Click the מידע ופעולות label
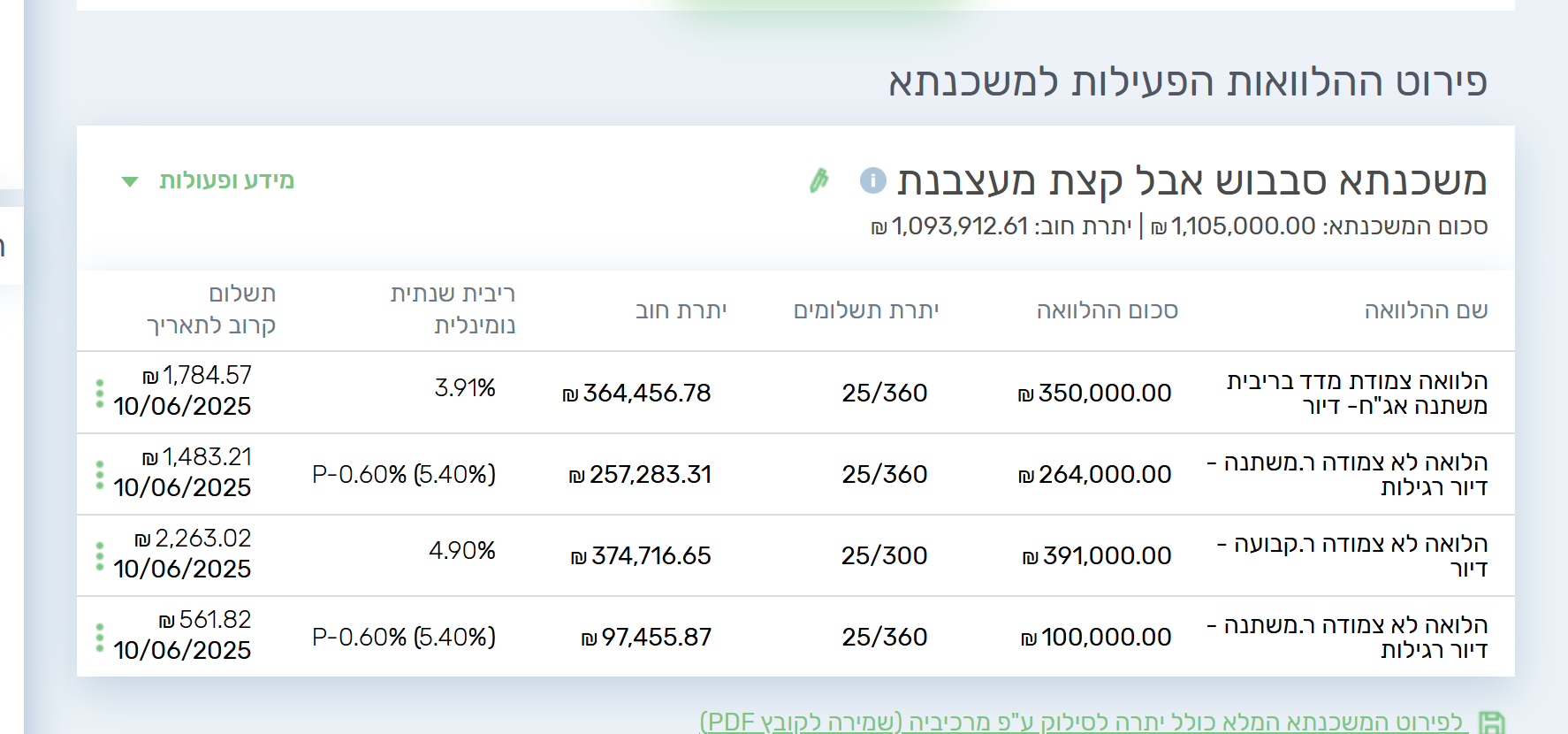 click(x=226, y=180)
